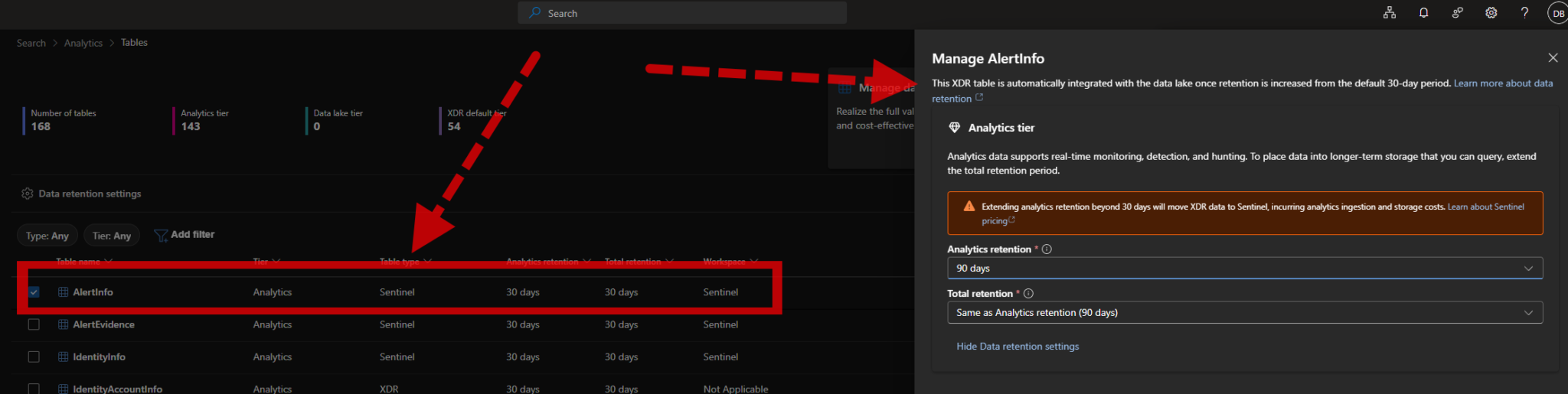The image size is (1568, 394).
Task: Click Add filter button
Action: click(x=185, y=235)
